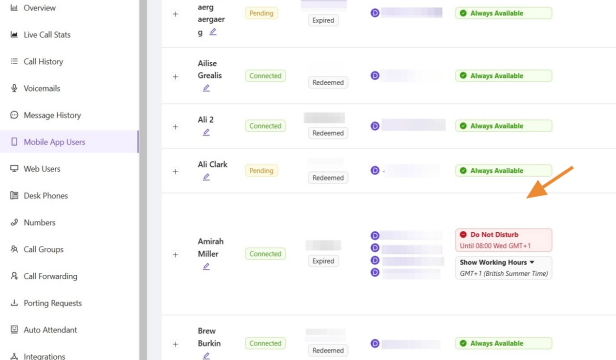The image size is (616, 360).
Task: Click the Mobile App Users phone icon
Action: tap(14, 142)
